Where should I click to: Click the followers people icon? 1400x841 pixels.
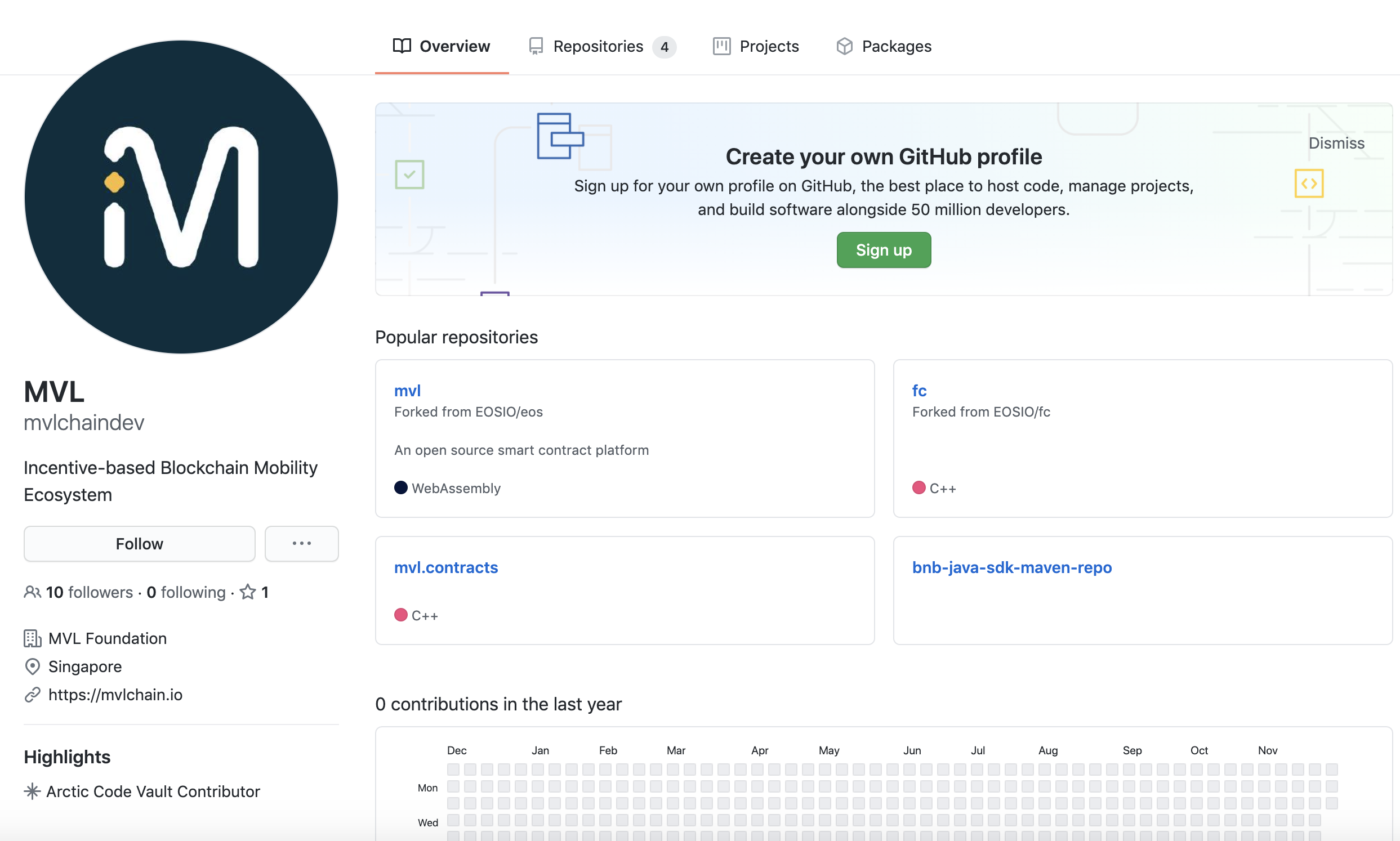[x=32, y=592]
